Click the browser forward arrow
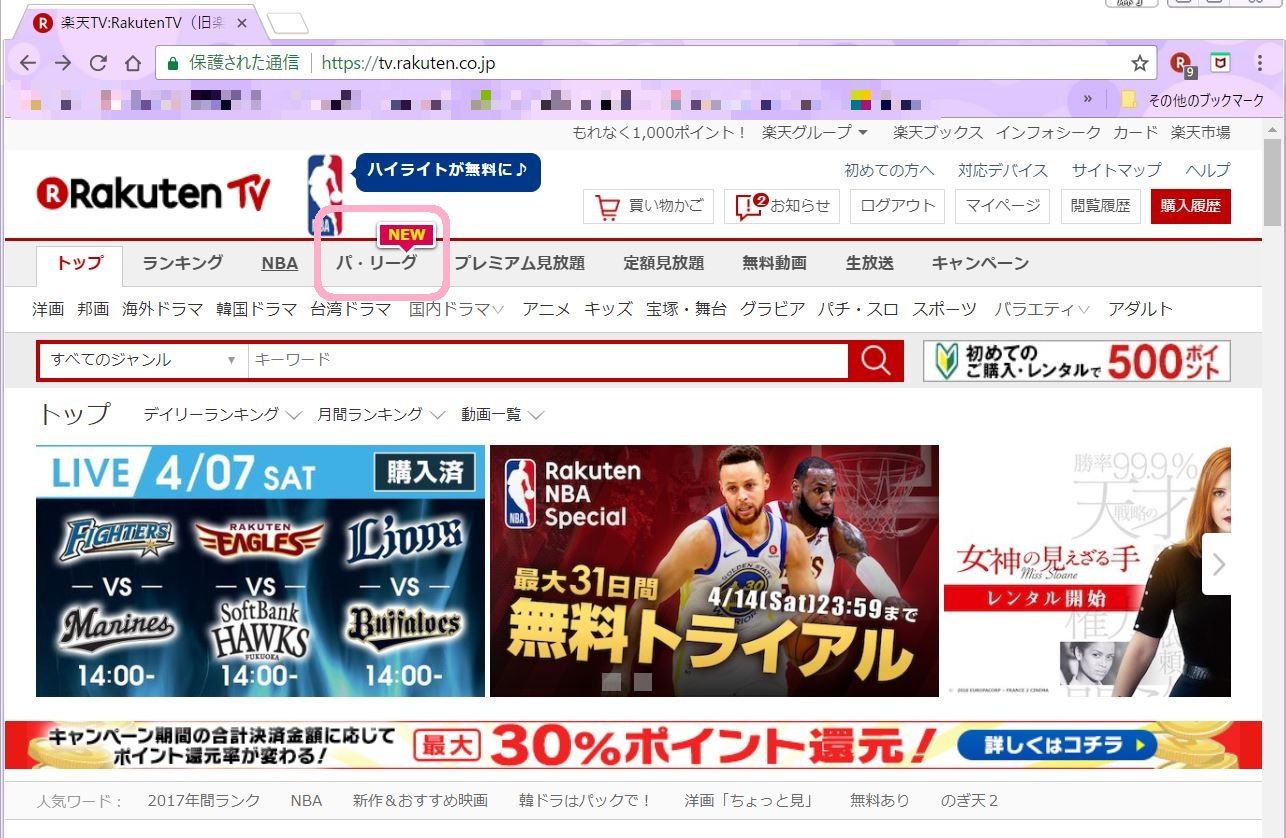The height and width of the screenshot is (838, 1286). (x=63, y=63)
